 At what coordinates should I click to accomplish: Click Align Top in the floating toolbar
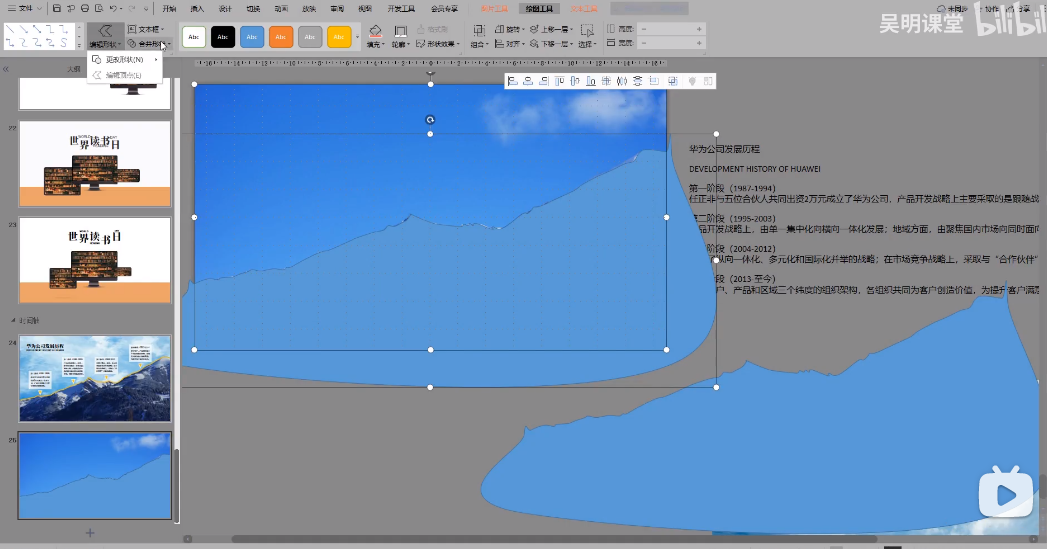click(560, 81)
